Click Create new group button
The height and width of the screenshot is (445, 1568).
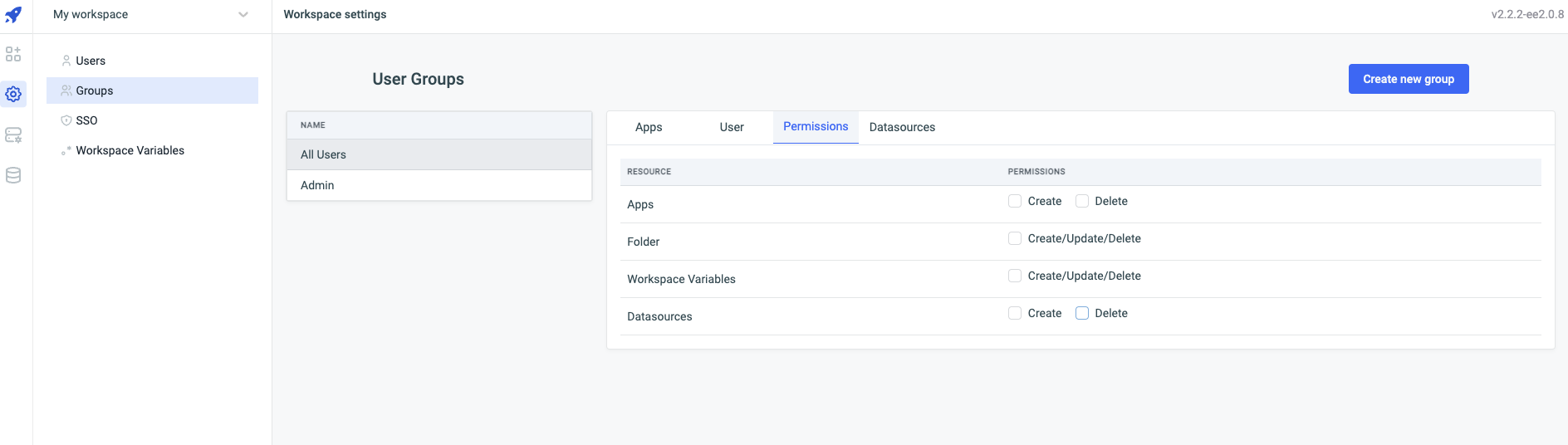[1408, 79]
